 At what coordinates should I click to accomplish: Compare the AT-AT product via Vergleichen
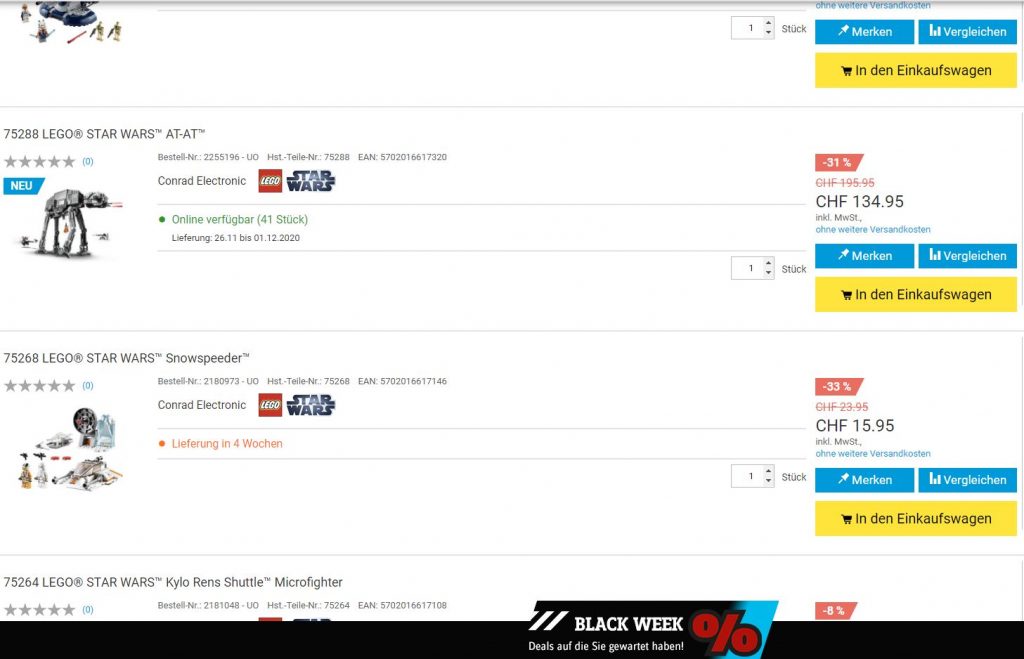click(x=968, y=256)
